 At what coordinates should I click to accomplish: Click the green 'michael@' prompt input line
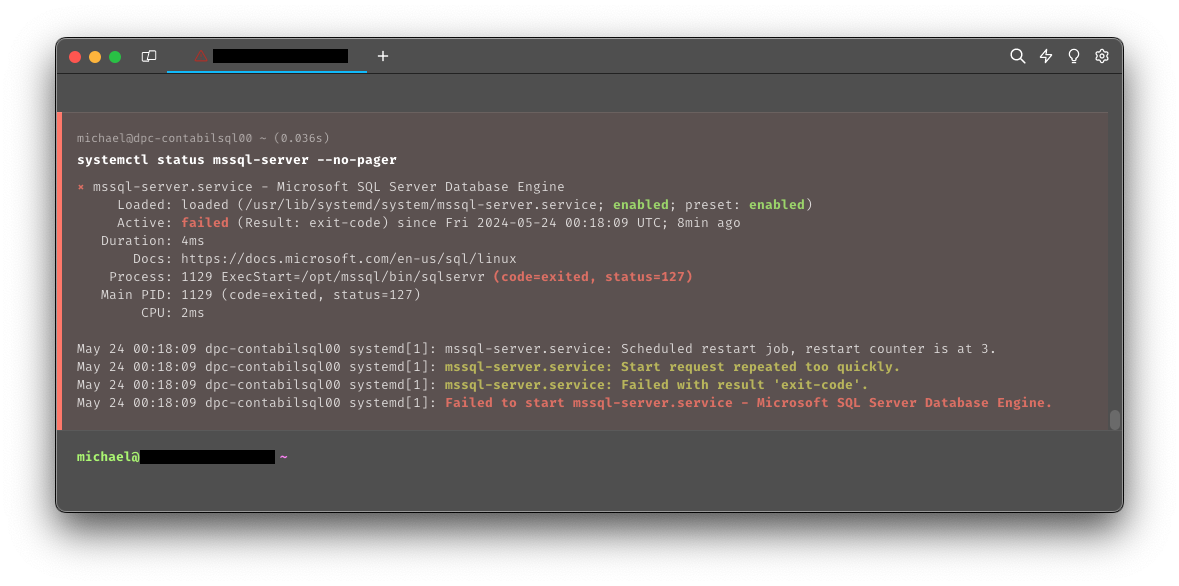[182, 457]
